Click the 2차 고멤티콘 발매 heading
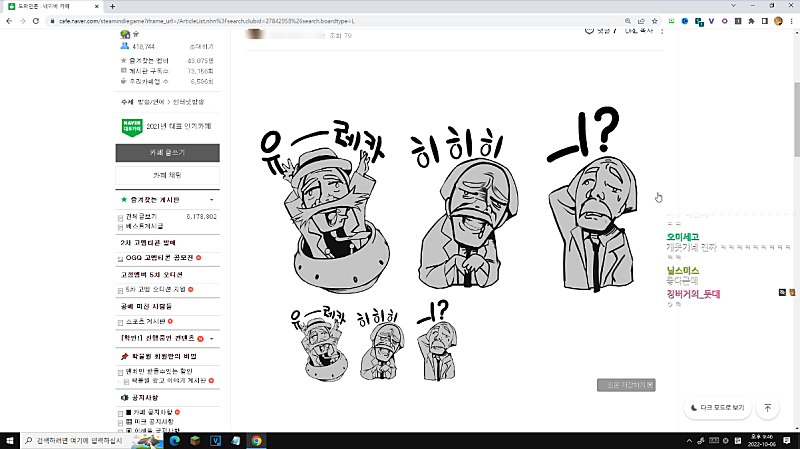The height and width of the screenshot is (449, 800). (x=148, y=242)
